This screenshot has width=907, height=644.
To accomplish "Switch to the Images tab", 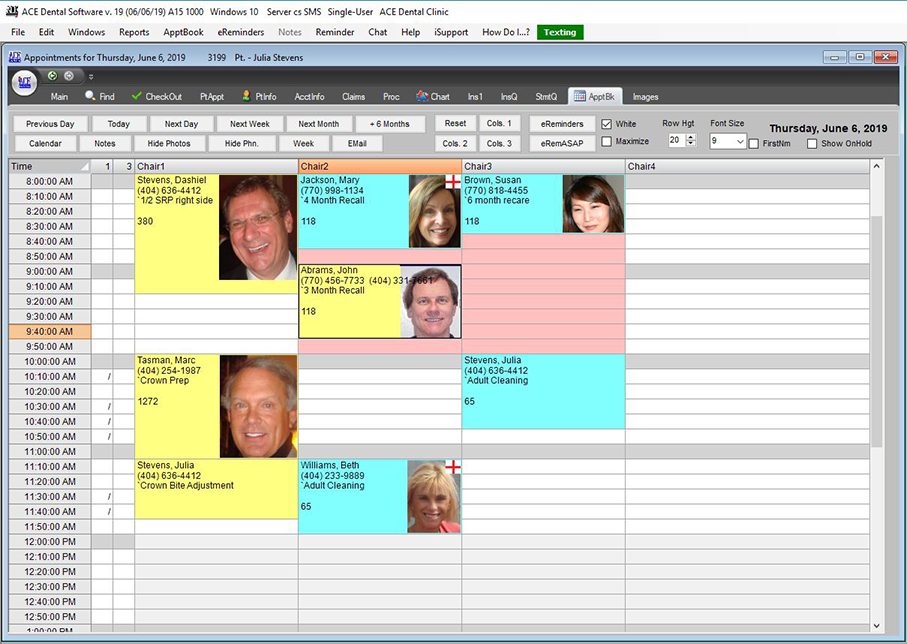I will (x=646, y=97).
